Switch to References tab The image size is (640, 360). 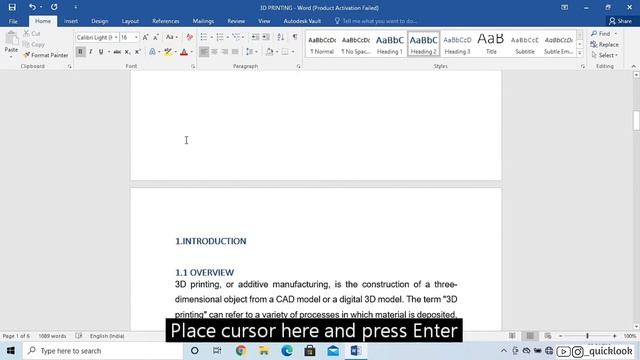coord(166,21)
